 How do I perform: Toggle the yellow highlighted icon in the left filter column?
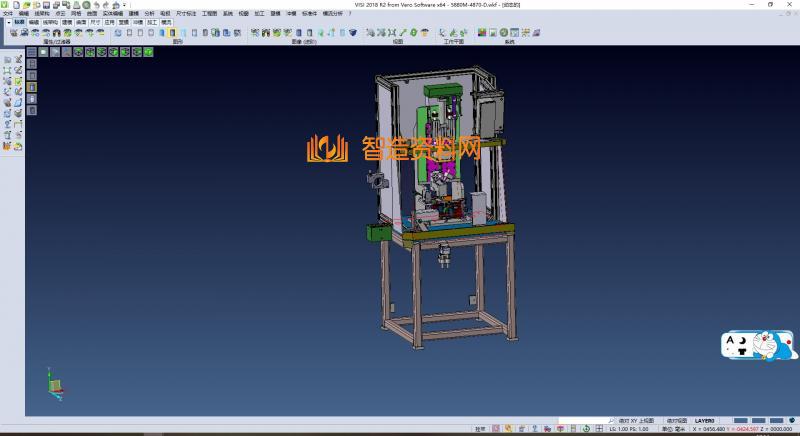pyautogui.click(x=31, y=87)
